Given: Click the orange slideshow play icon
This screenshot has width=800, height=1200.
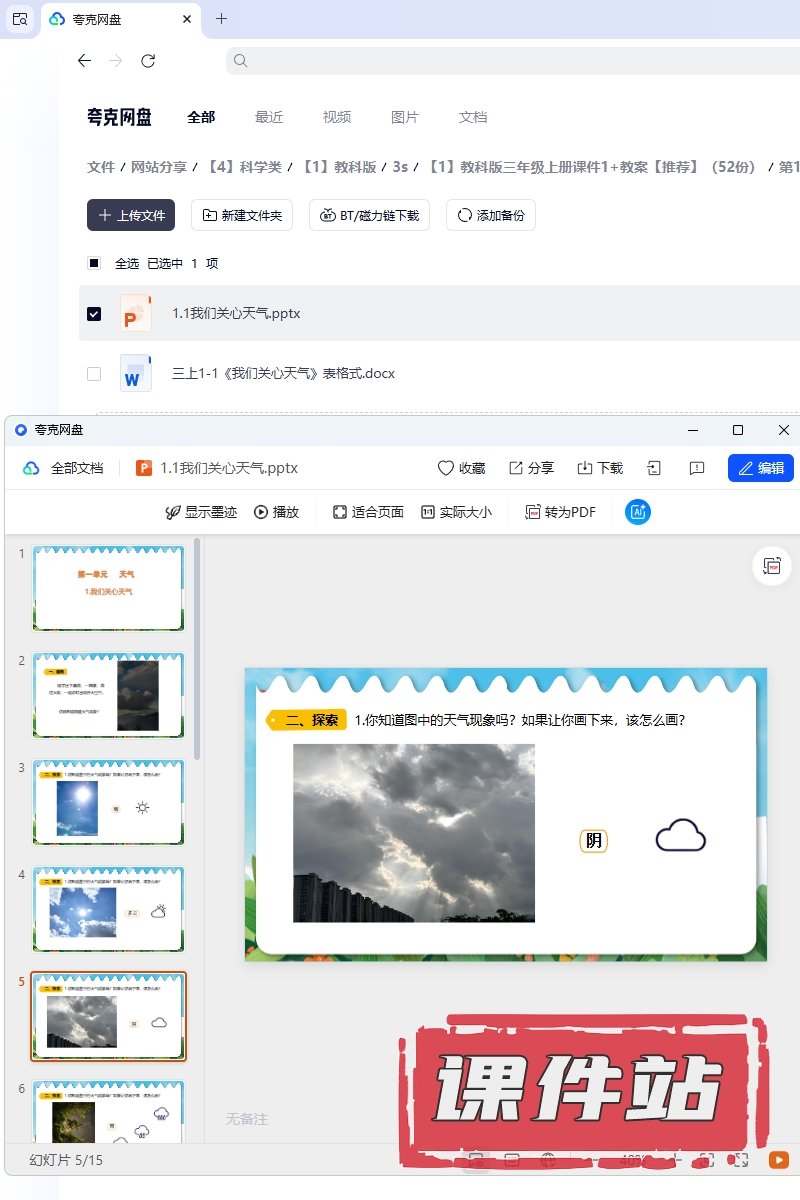Looking at the screenshot, I should tap(778, 1160).
